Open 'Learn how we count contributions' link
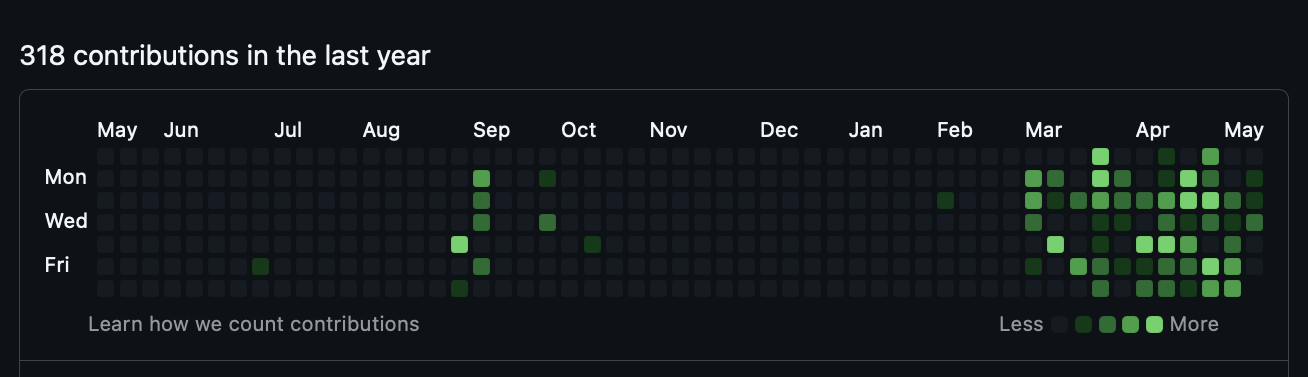 (254, 324)
